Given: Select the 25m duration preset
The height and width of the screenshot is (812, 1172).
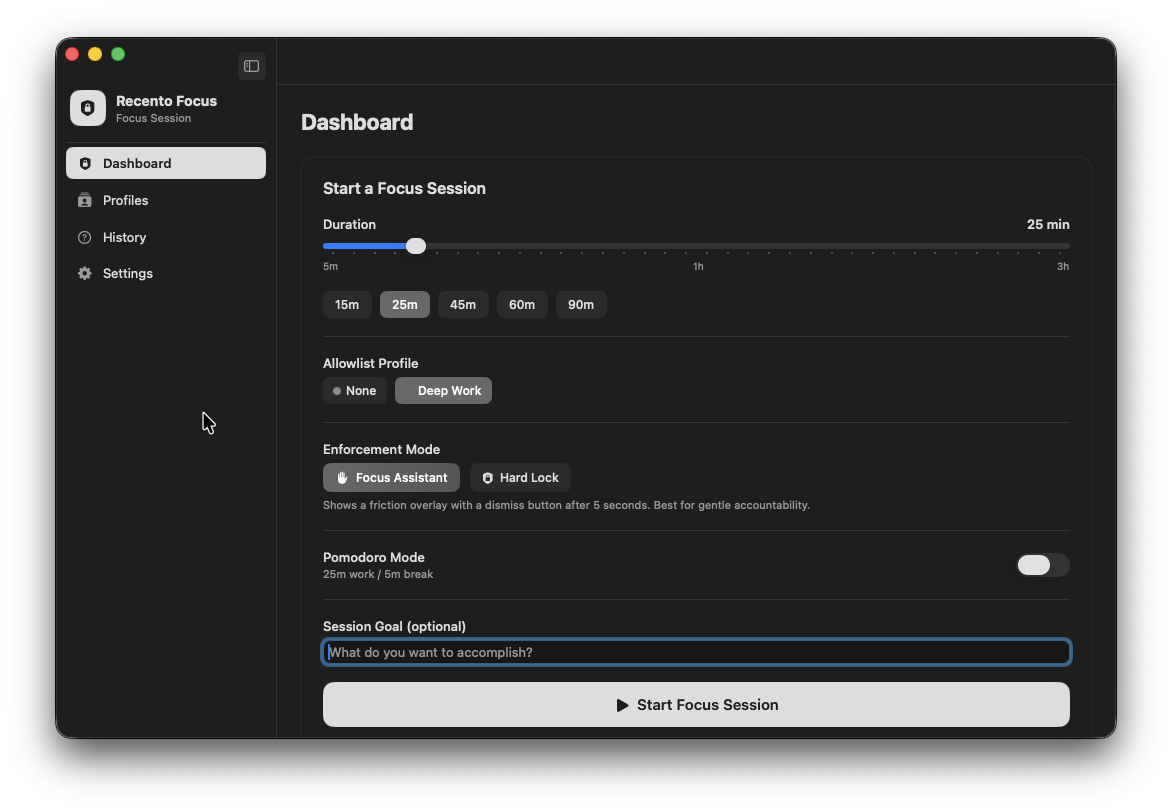Looking at the screenshot, I should tap(404, 304).
